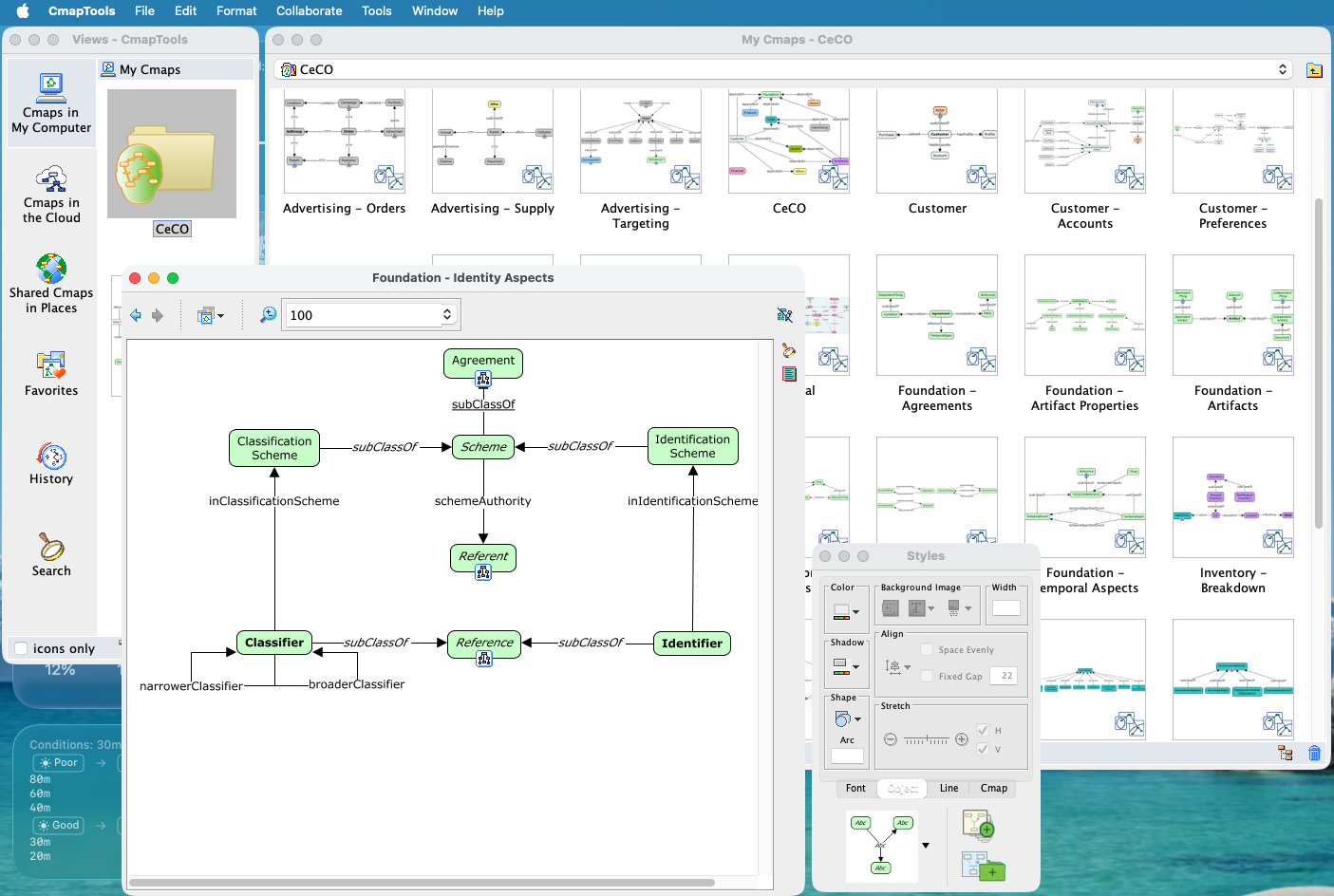
Task: Expand the style preview dropdown arrow
Action: click(x=926, y=845)
